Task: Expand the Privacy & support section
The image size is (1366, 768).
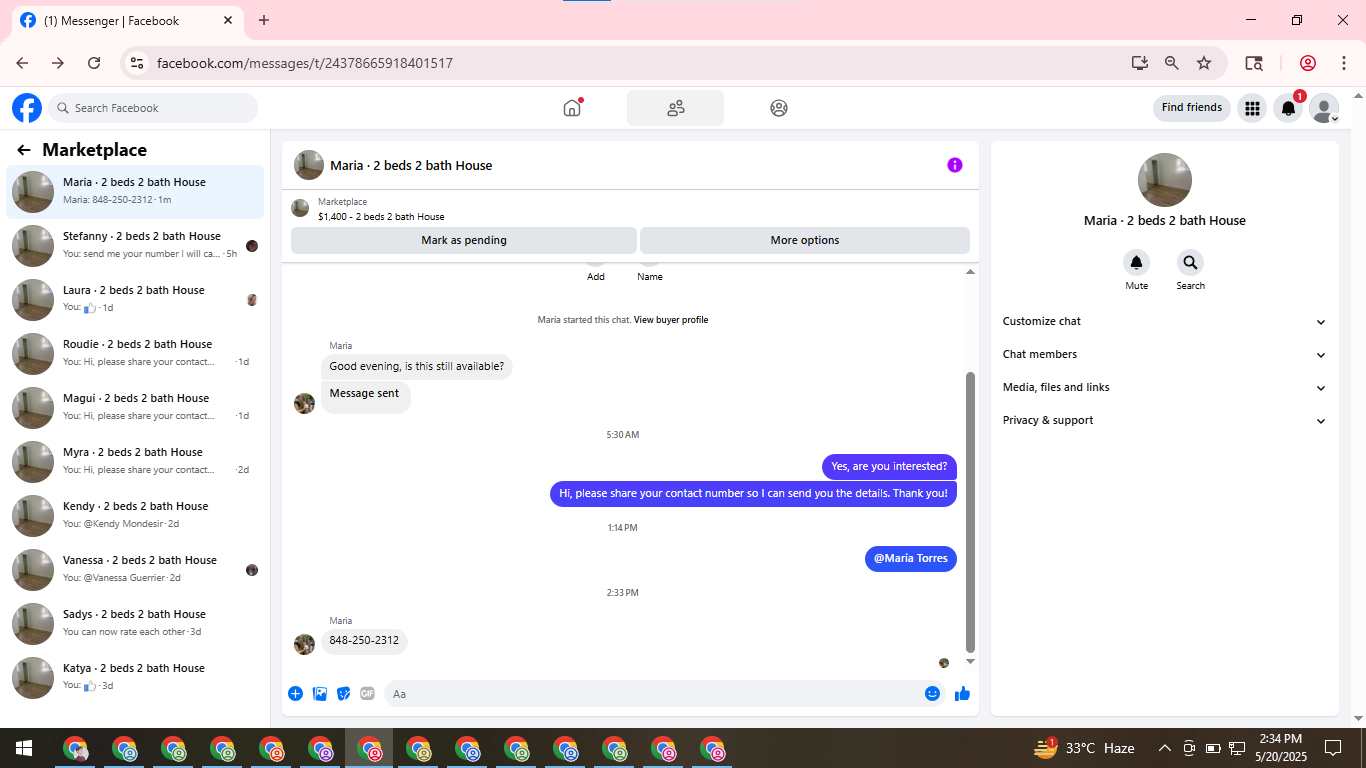Action: (x=1165, y=421)
